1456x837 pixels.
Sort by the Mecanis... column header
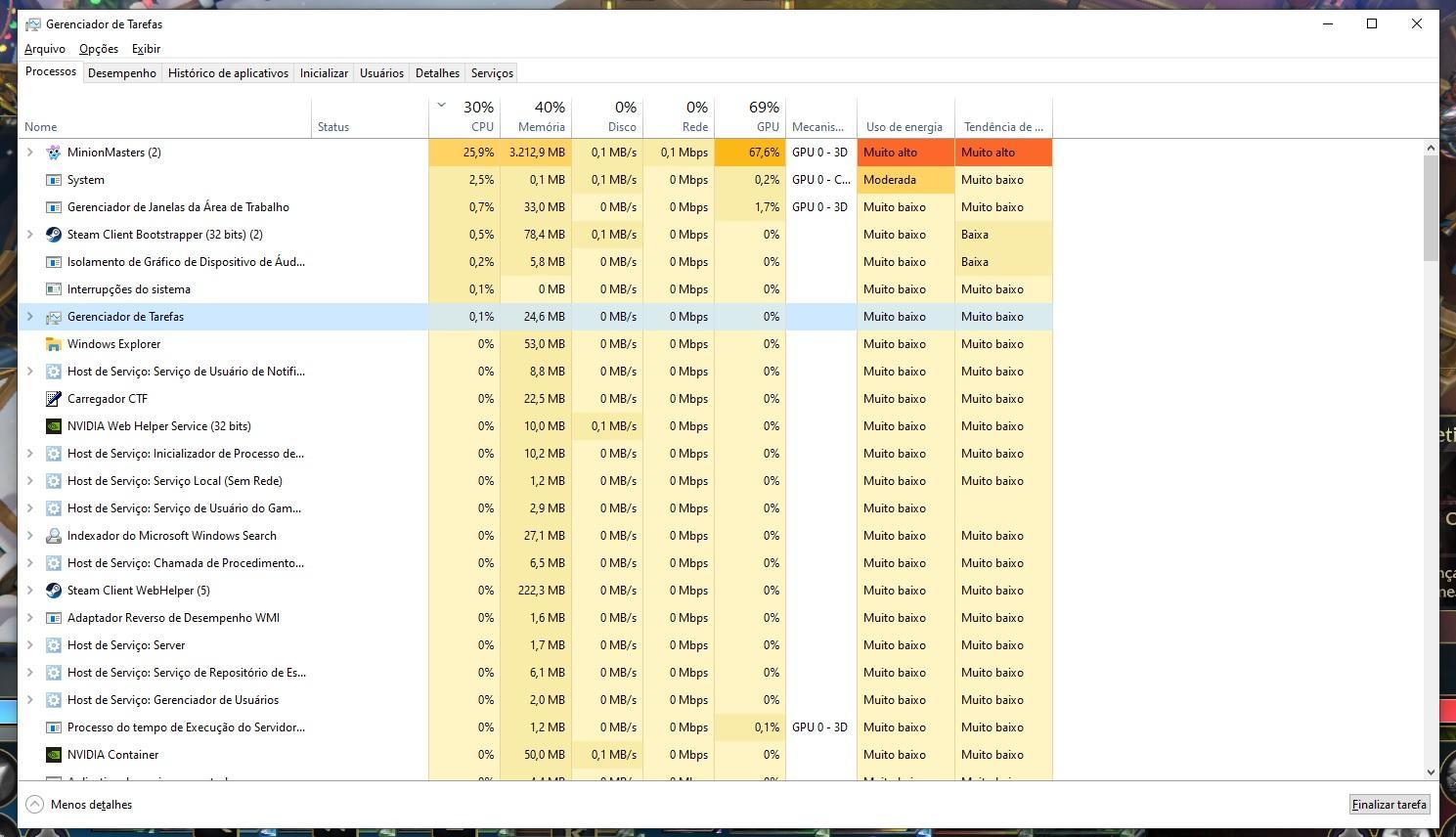coord(821,117)
